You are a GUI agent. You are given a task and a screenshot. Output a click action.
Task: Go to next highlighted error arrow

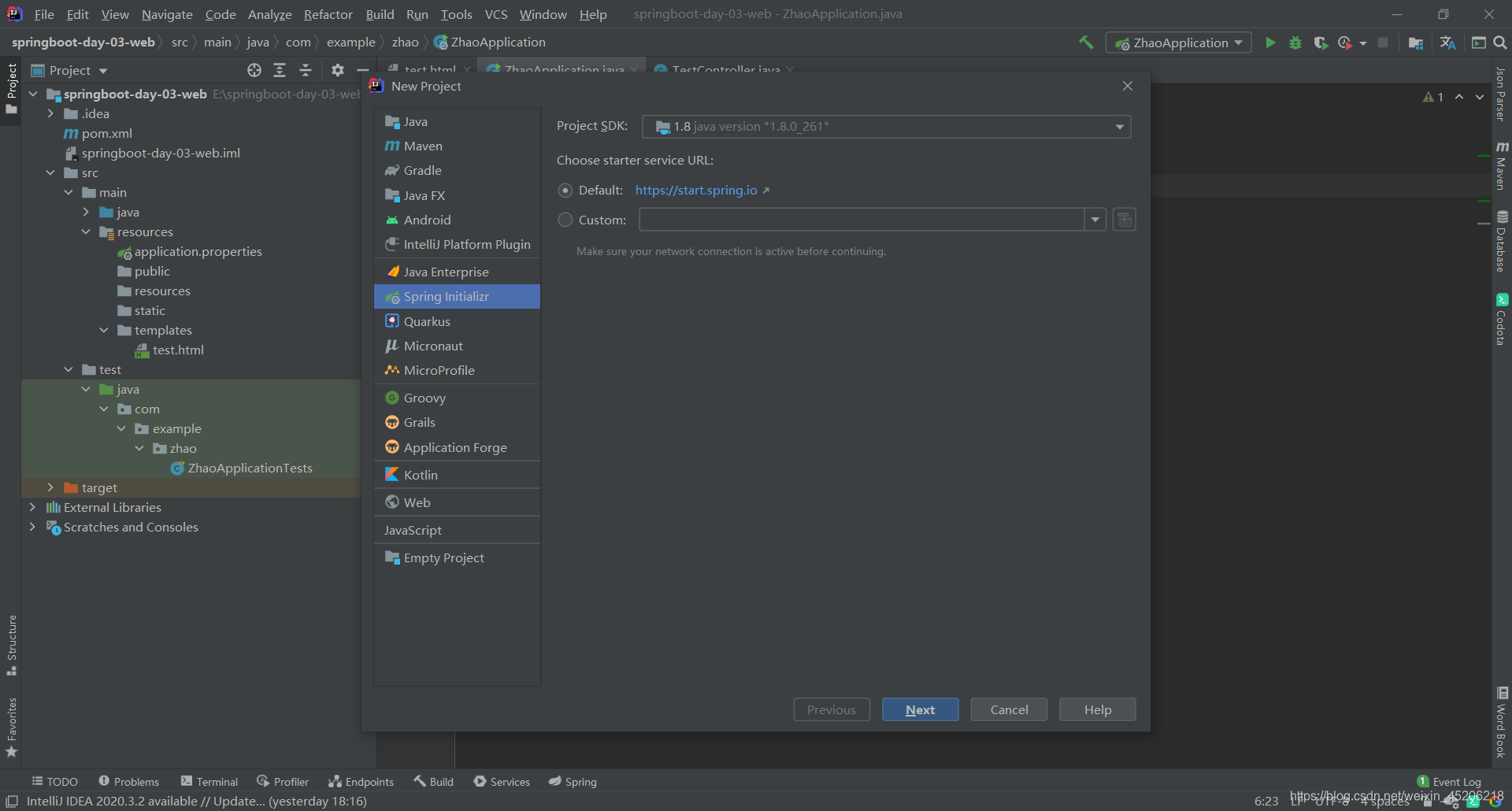pyautogui.click(x=1480, y=97)
